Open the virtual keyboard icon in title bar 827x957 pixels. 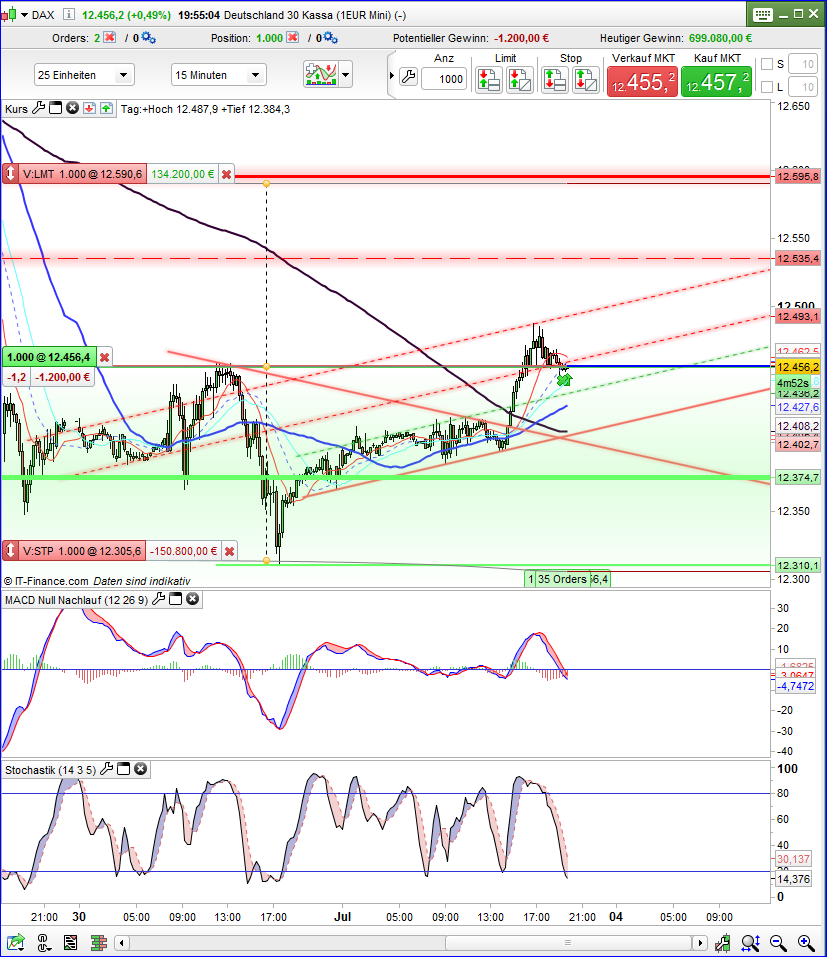762,14
